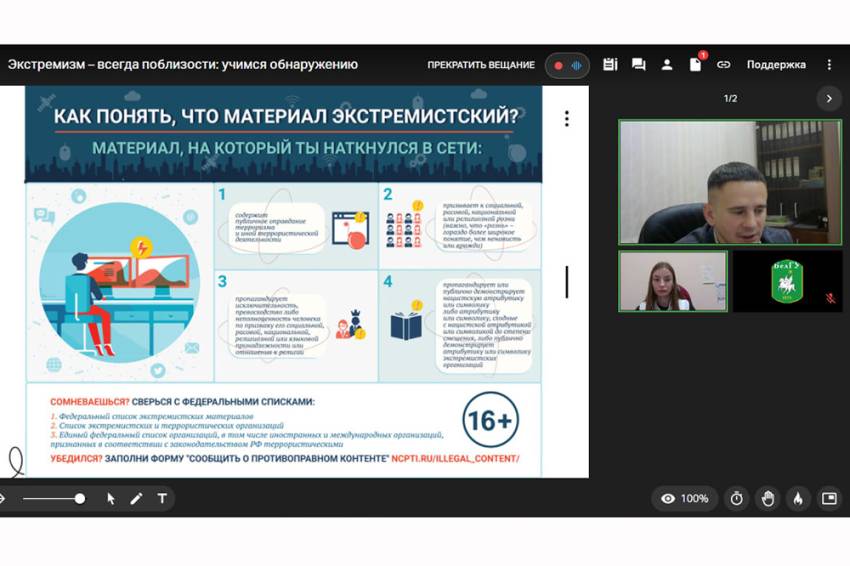Copy the invite link icon
The width and height of the screenshot is (850, 566).
tap(724, 65)
